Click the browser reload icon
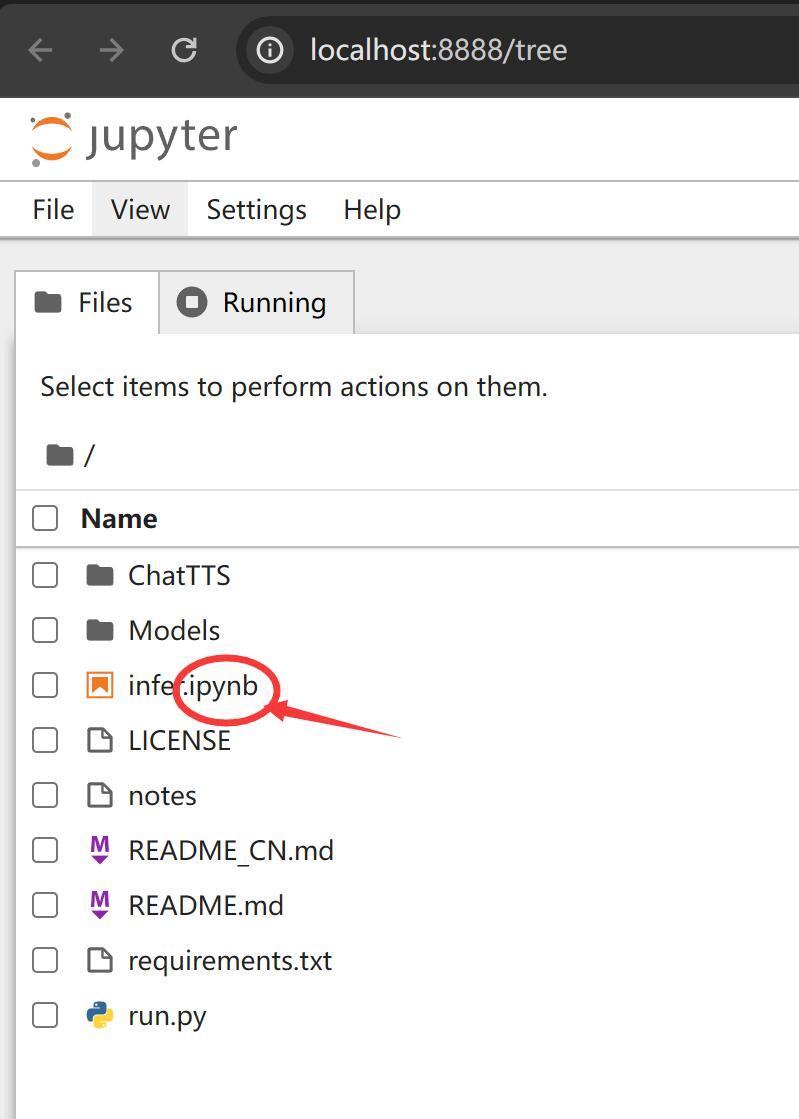 (x=184, y=50)
